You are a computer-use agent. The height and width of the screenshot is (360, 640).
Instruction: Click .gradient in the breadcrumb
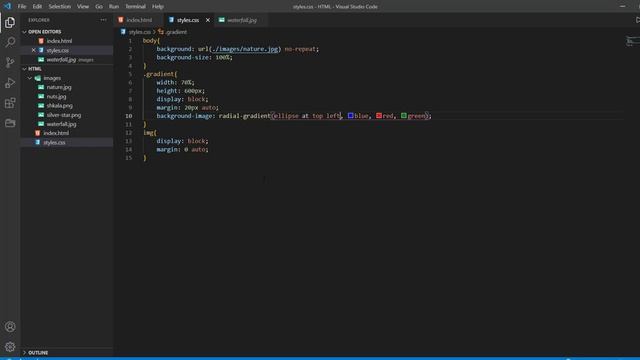point(176,32)
